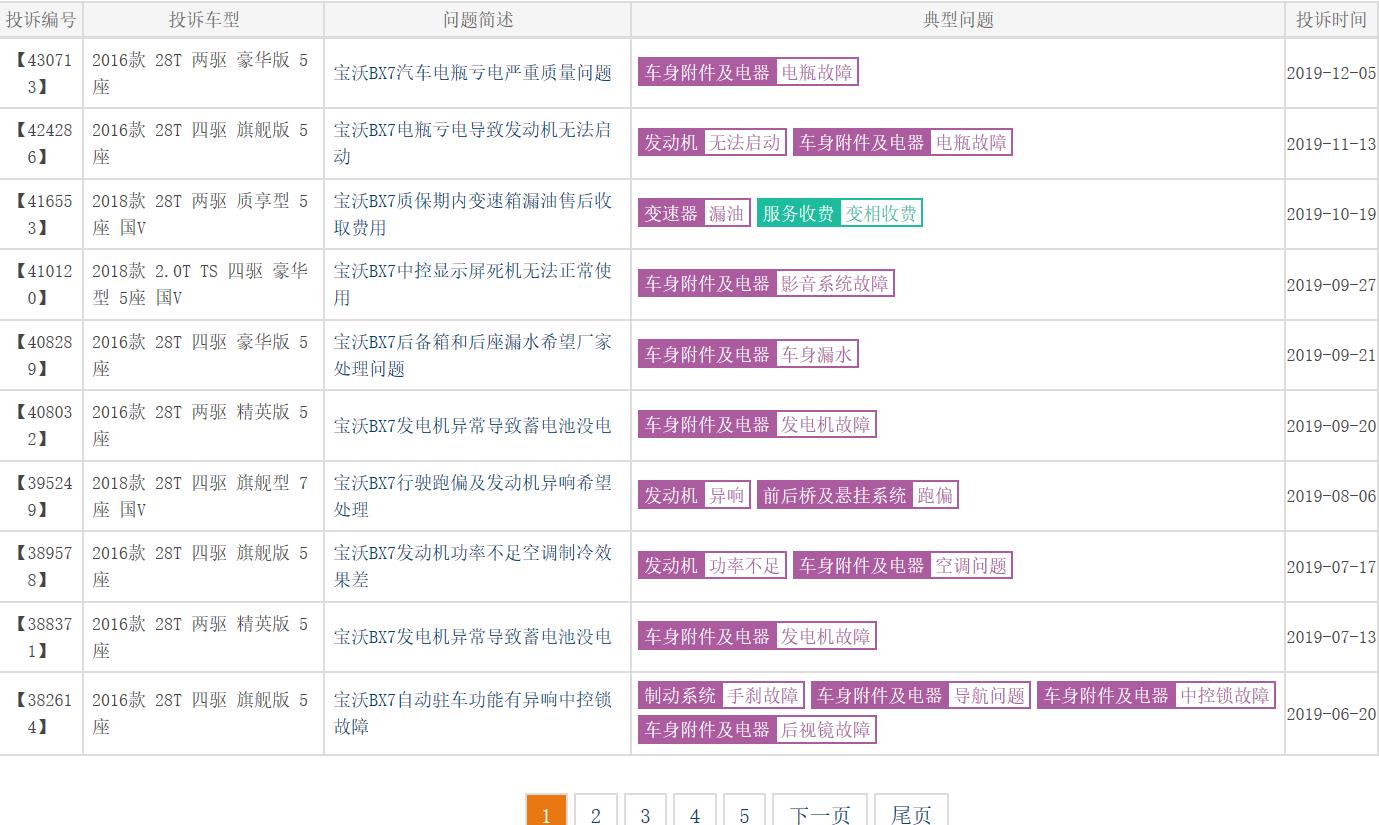Click current page 1 button

[x=546, y=814]
